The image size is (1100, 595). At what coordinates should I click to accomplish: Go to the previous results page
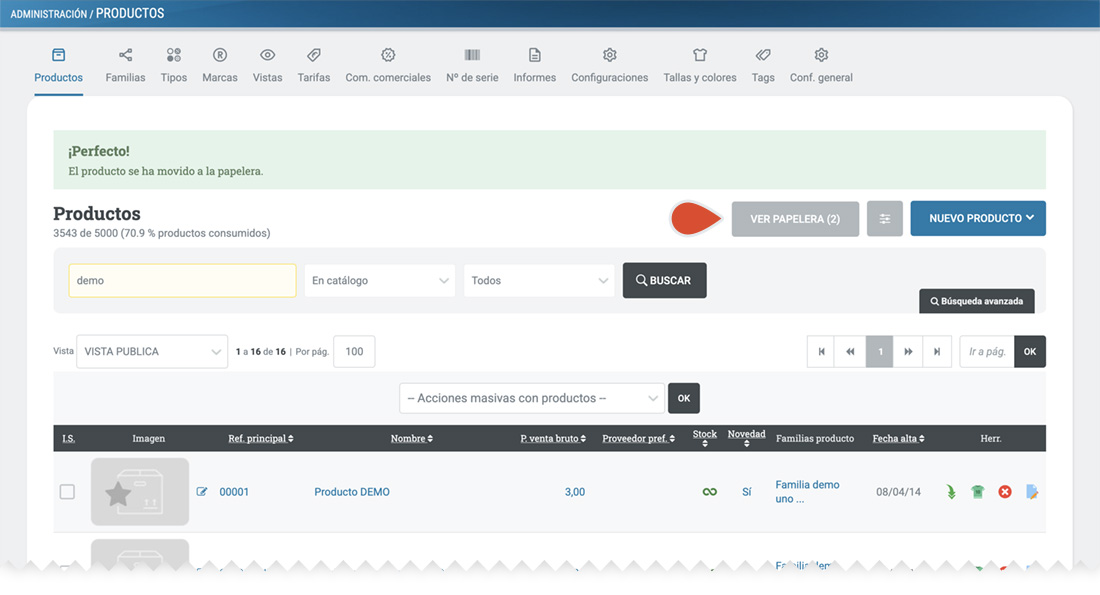(x=850, y=352)
